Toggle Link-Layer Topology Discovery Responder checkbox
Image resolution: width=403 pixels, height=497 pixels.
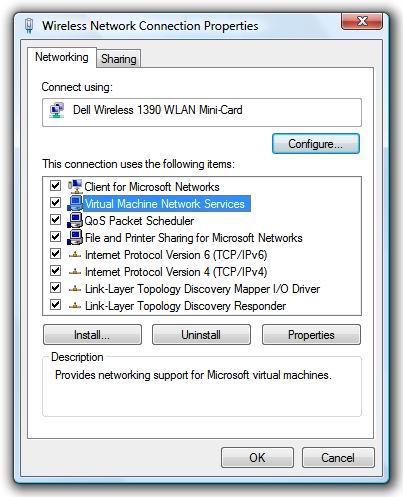[55, 304]
